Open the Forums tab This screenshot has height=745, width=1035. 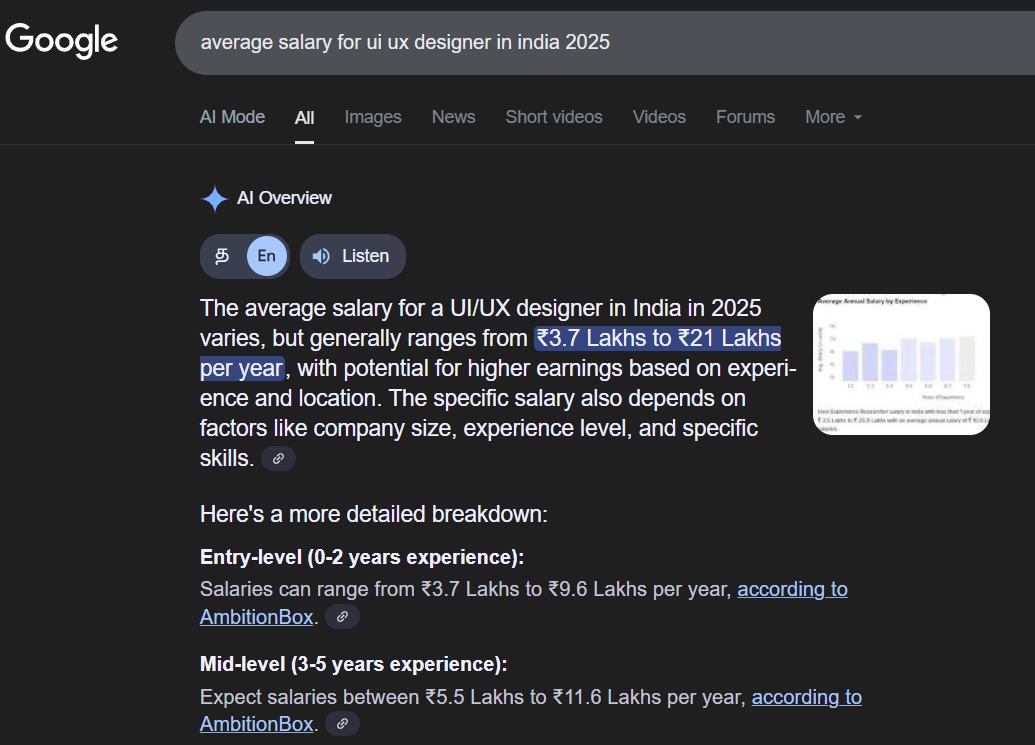click(745, 117)
